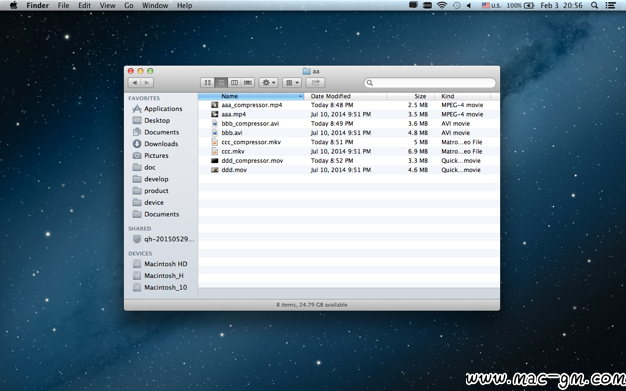
Task: Sort by the Size column header
Action: pyautogui.click(x=411, y=96)
